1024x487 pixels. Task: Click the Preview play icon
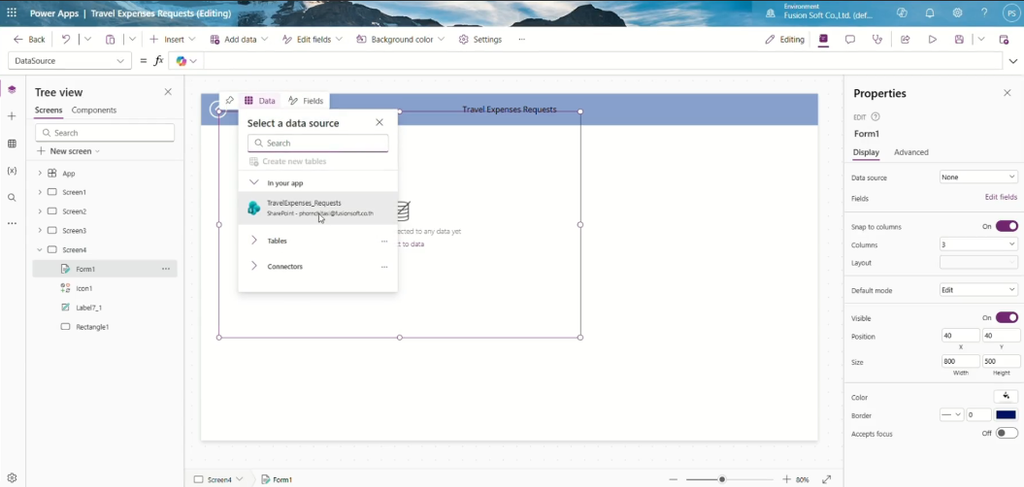[933, 39]
